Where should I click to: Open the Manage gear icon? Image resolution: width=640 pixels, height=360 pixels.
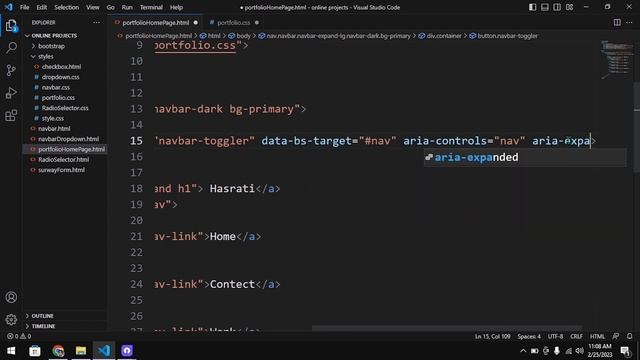point(11,320)
